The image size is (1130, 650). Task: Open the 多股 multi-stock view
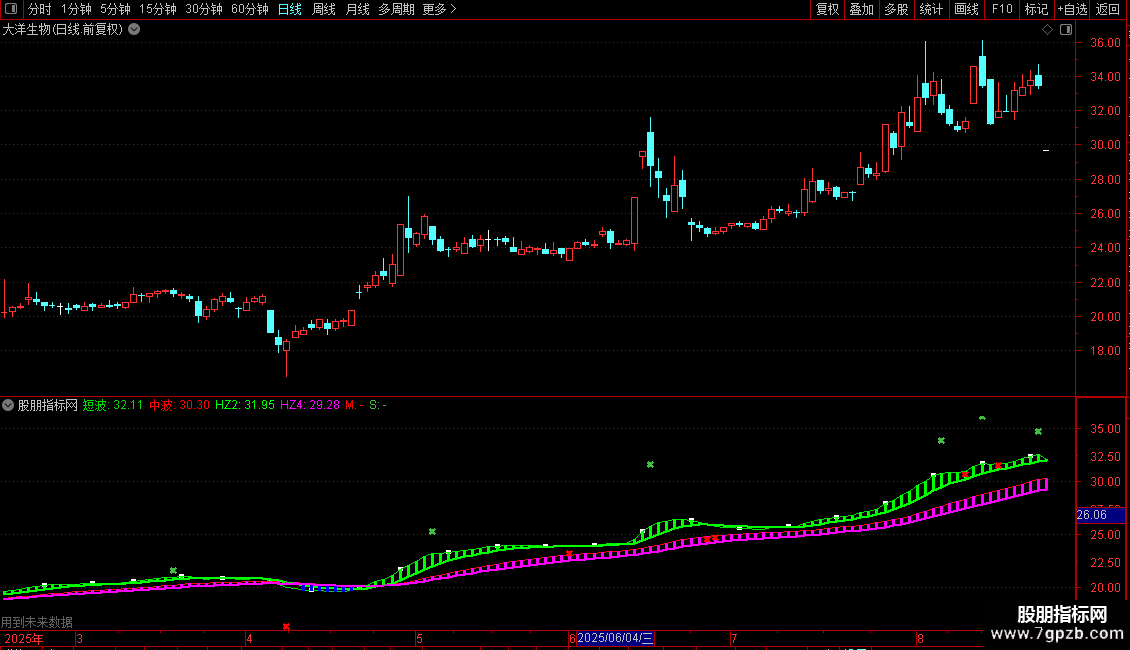pos(896,9)
